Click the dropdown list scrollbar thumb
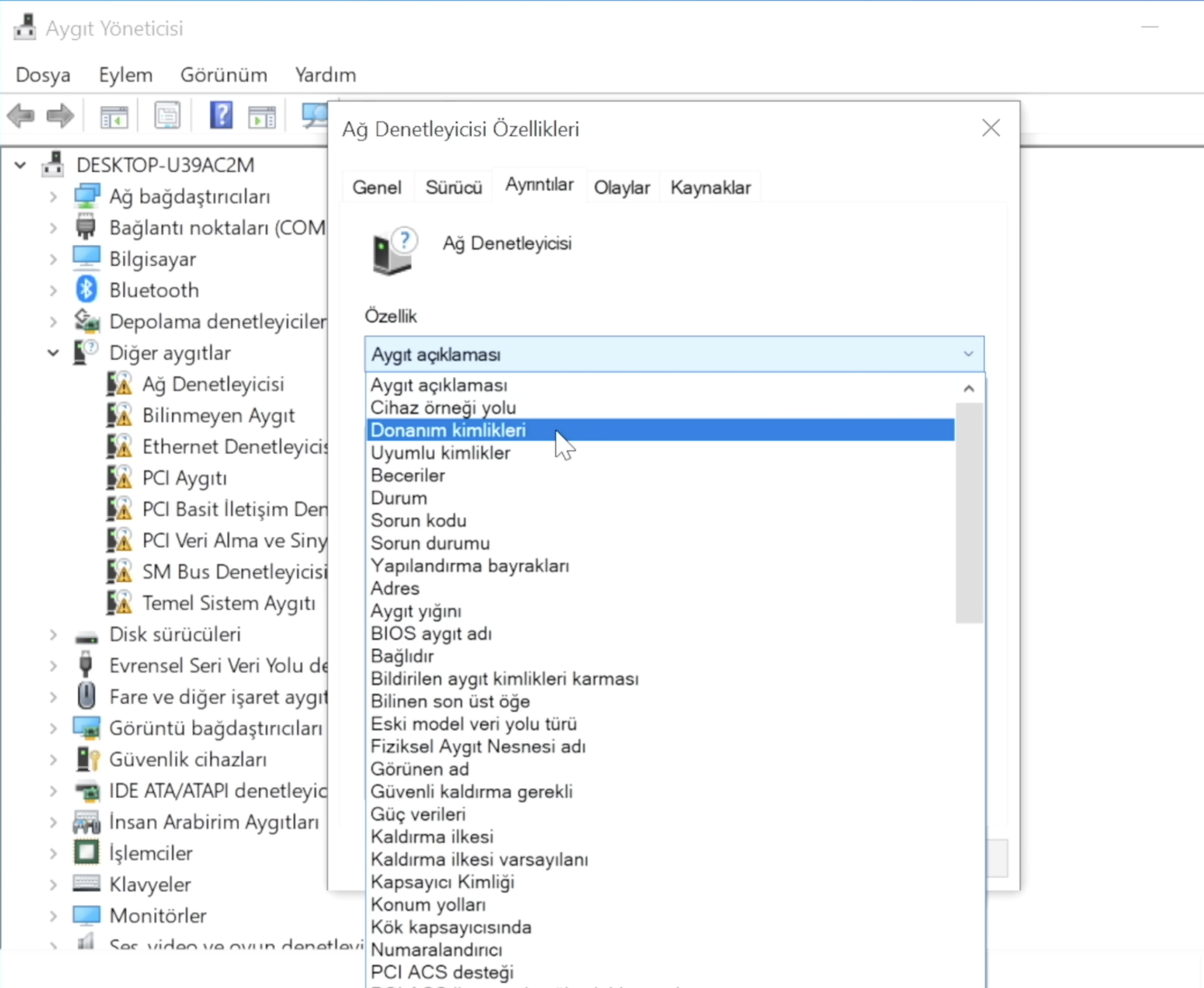 tap(969, 513)
